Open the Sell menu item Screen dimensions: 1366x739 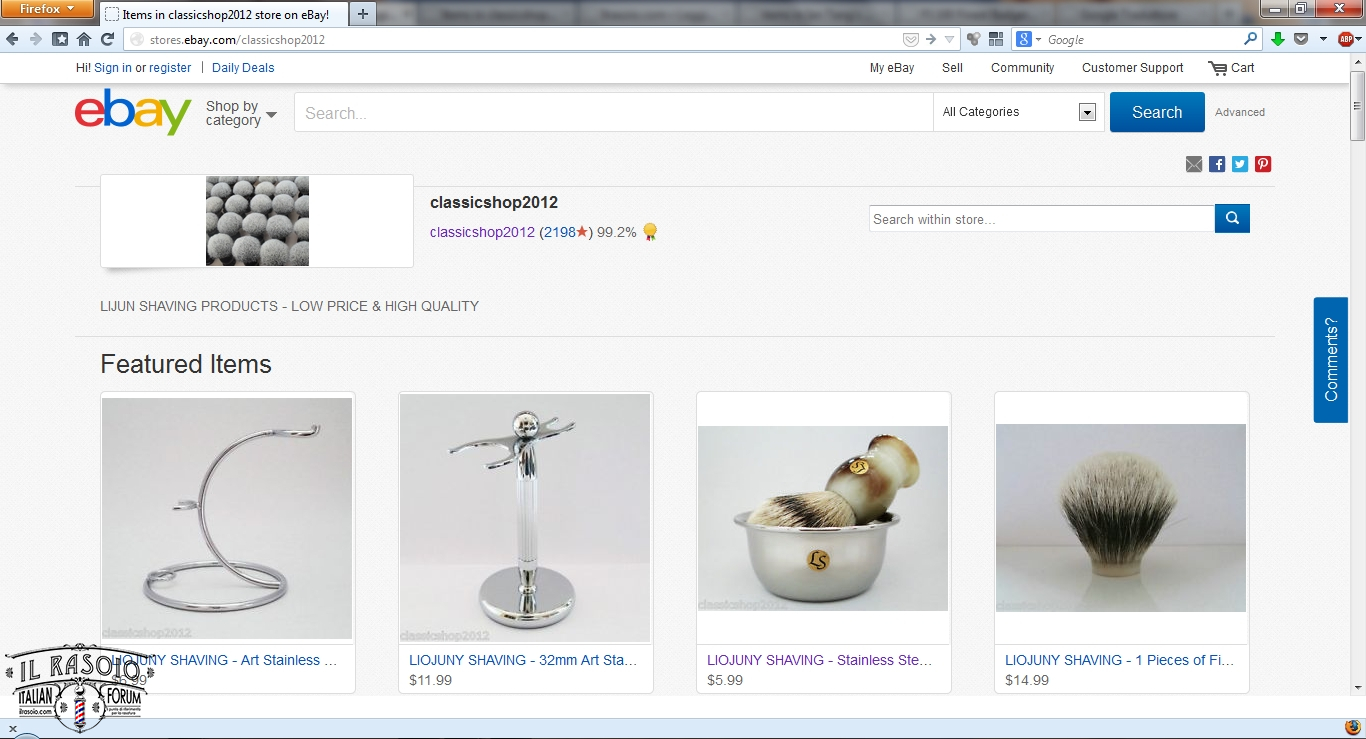953,68
